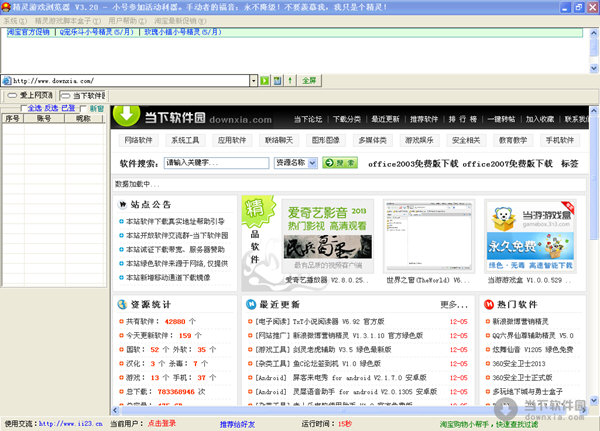Open the address bar URL dropdown

[253, 80]
